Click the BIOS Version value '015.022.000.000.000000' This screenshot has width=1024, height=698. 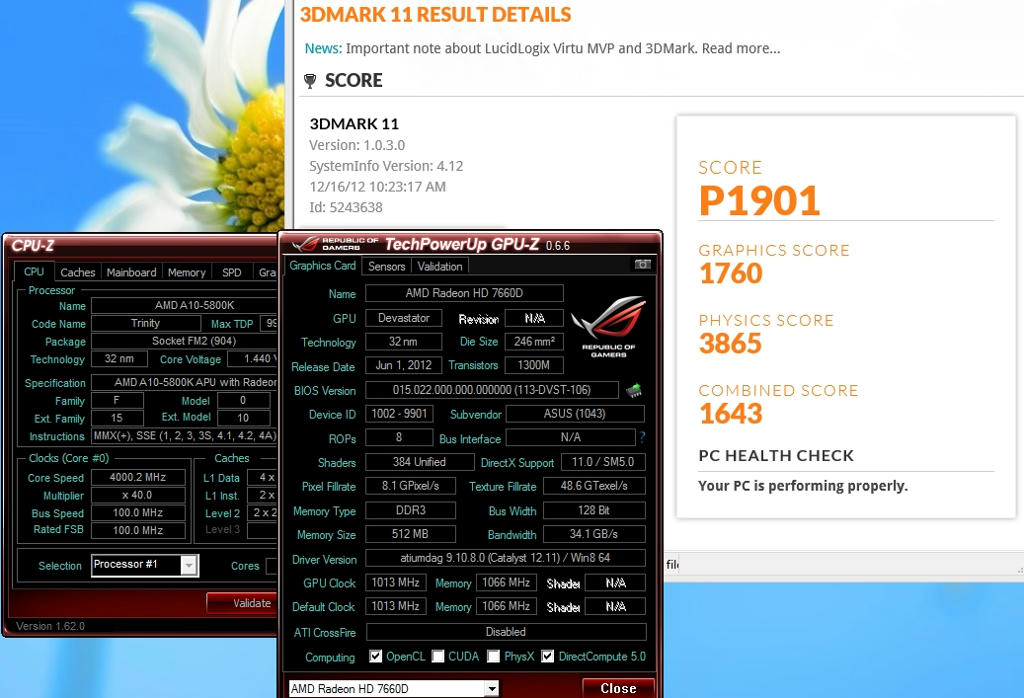pos(492,390)
